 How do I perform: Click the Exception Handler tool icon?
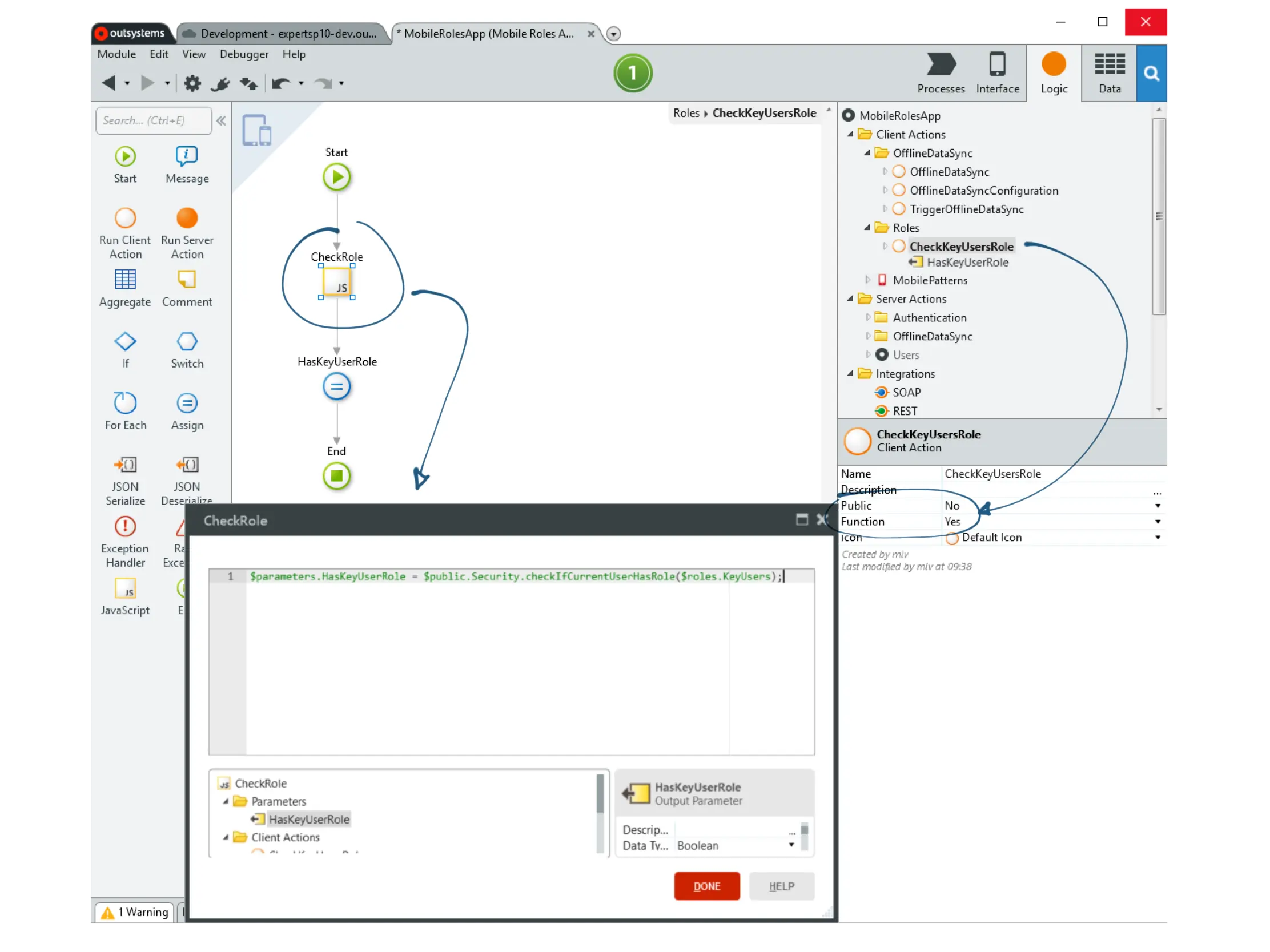tap(125, 527)
